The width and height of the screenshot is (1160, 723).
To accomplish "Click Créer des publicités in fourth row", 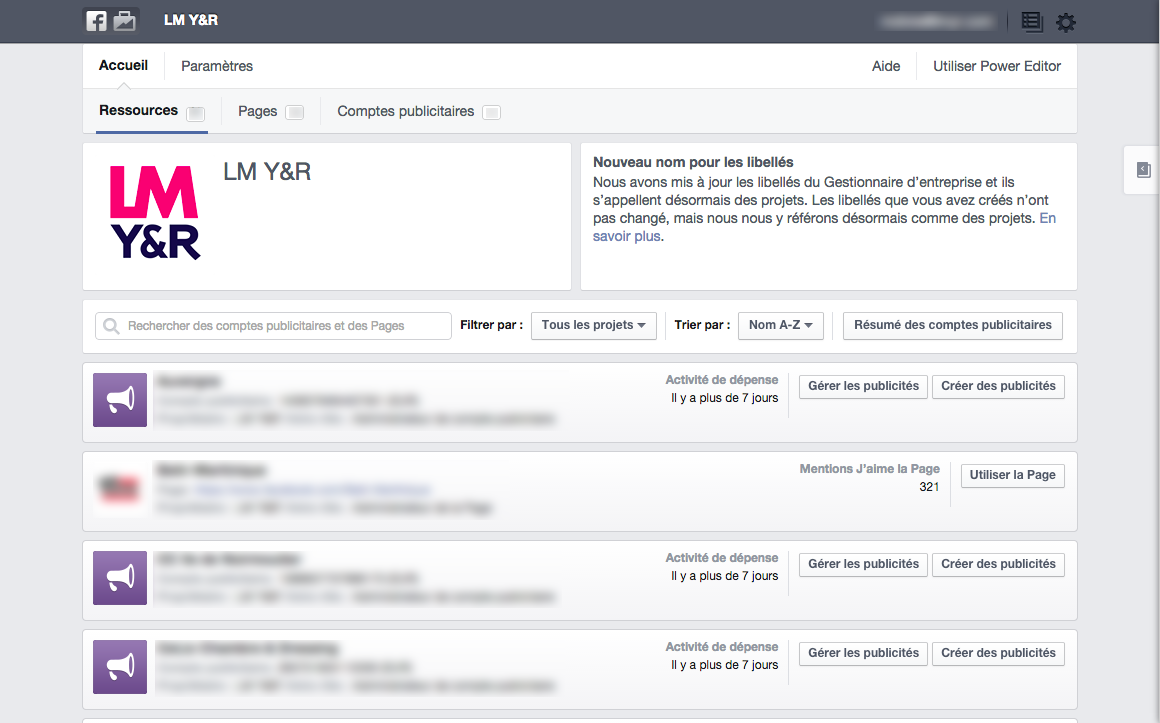I will tap(998, 653).
